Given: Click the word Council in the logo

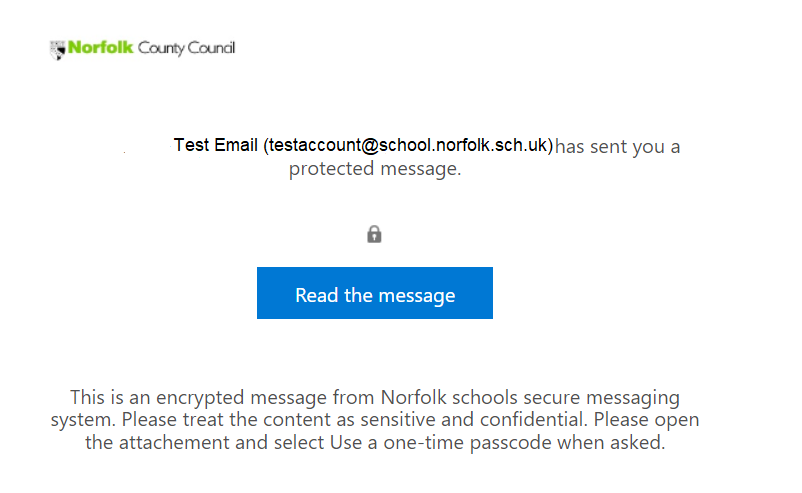Looking at the screenshot, I should pyautogui.click(x=211, y=48).
